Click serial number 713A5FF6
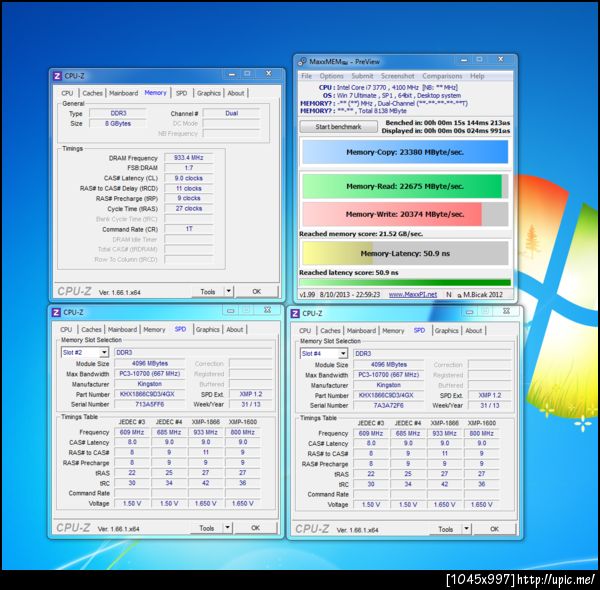This screenshot has width=600, height=590. coord(150,404)
